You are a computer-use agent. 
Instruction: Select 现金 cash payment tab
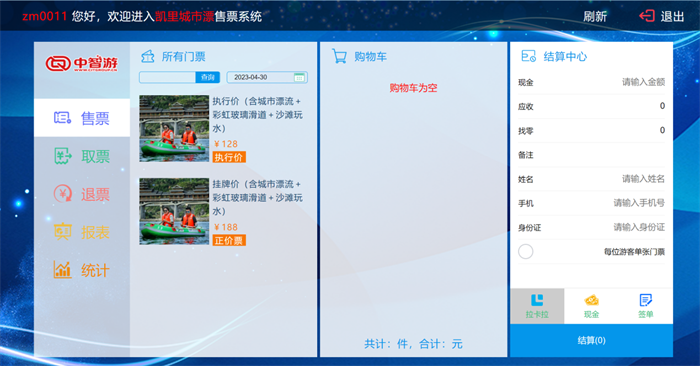click(x=591, y=306)
